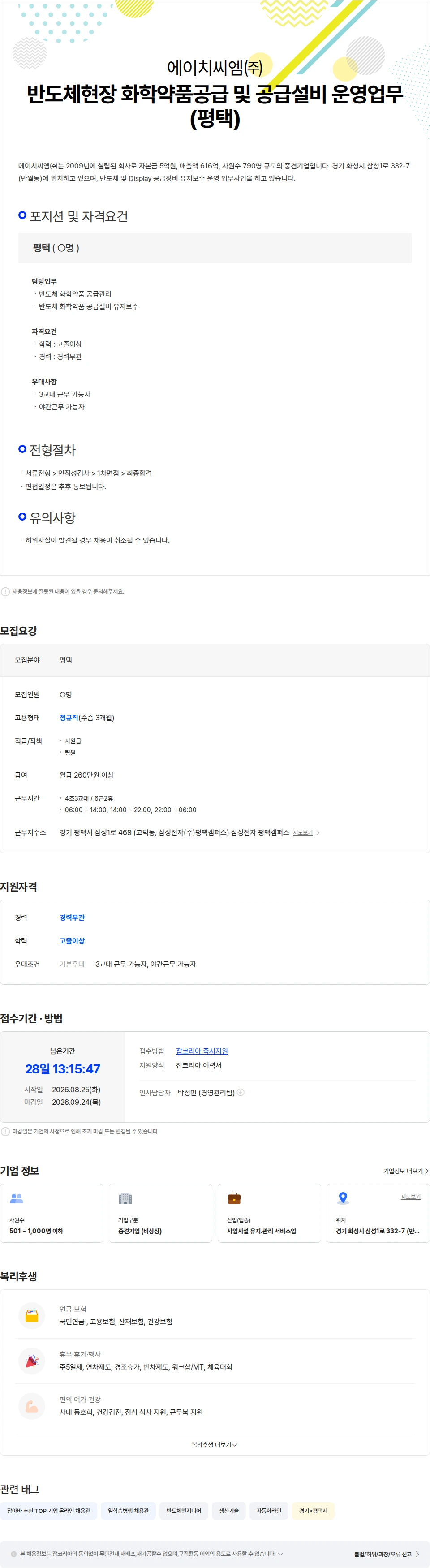Viewport: 430px width, 1568px height.
Task: Click 잡코리아 즉시지원 link
Action: coord(202,1051)
